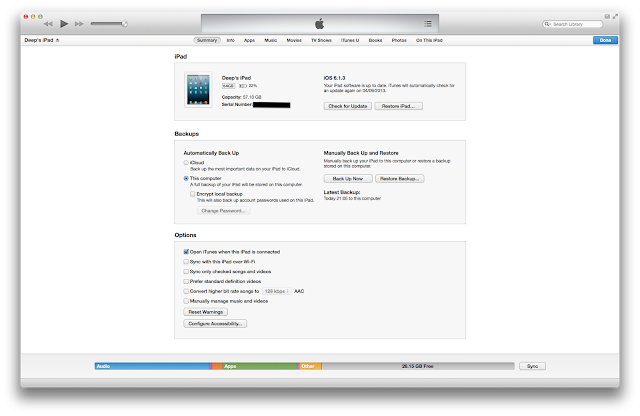
Task: Click Change Password... button
Action: [x=224, y=211]
